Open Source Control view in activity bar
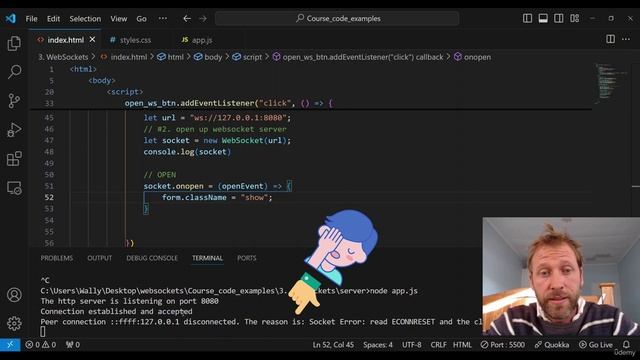This screenshot has width=640, height=360. (x=14, y=100)
